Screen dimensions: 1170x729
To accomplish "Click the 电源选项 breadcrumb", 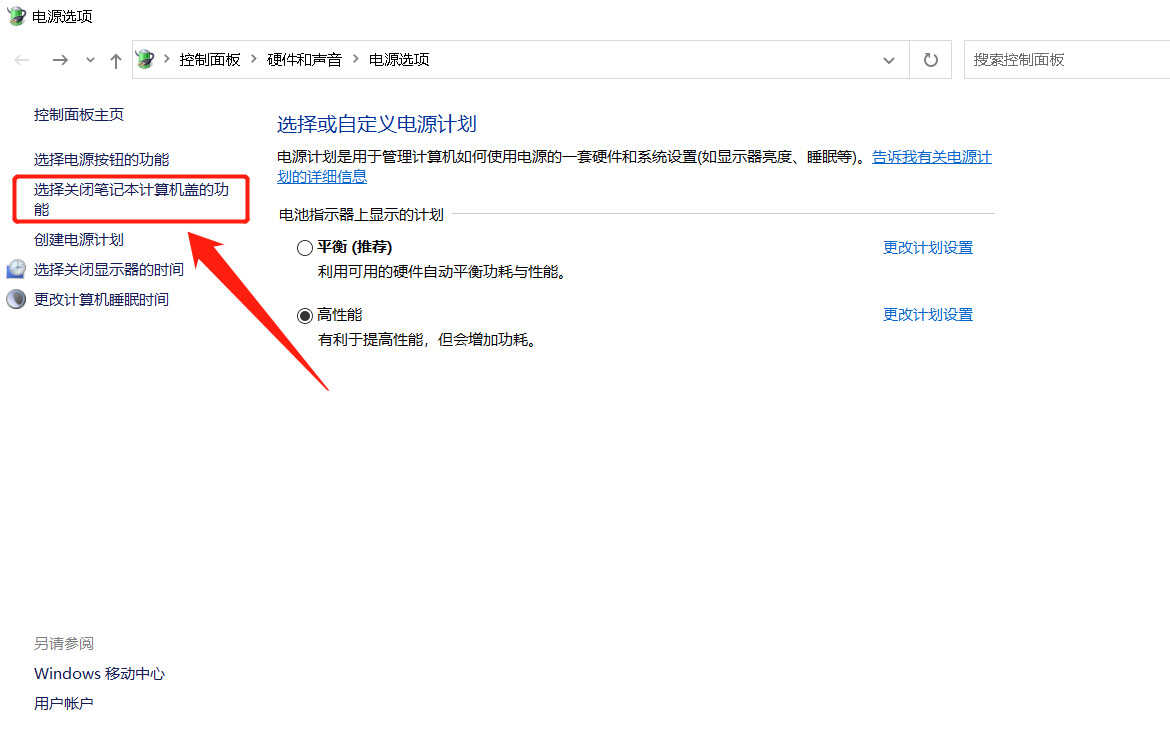I will click(x=399, y=60).
